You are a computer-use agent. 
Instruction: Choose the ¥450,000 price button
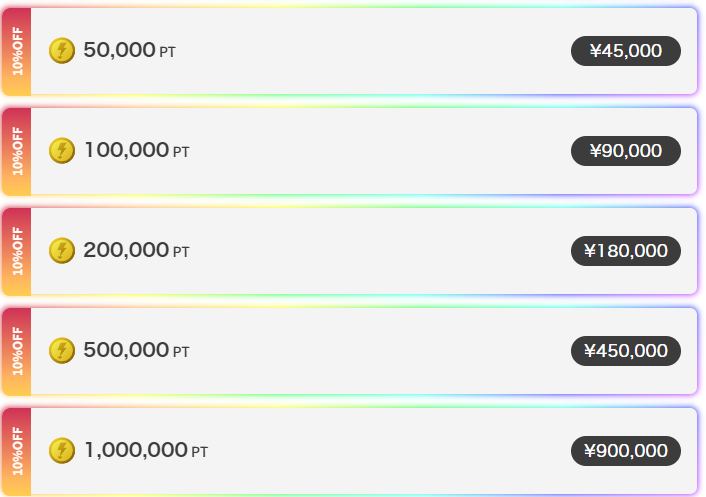point(626,351)
